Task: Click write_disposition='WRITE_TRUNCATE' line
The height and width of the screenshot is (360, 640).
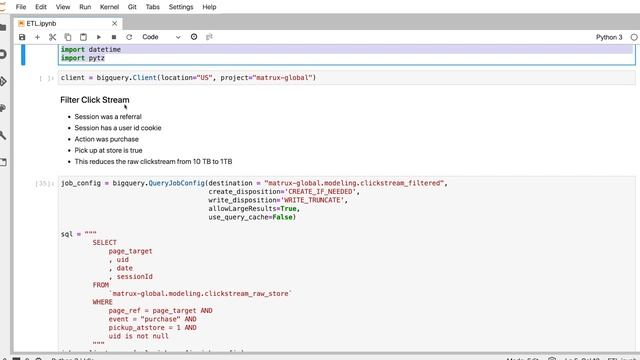Action: [278, 200]
